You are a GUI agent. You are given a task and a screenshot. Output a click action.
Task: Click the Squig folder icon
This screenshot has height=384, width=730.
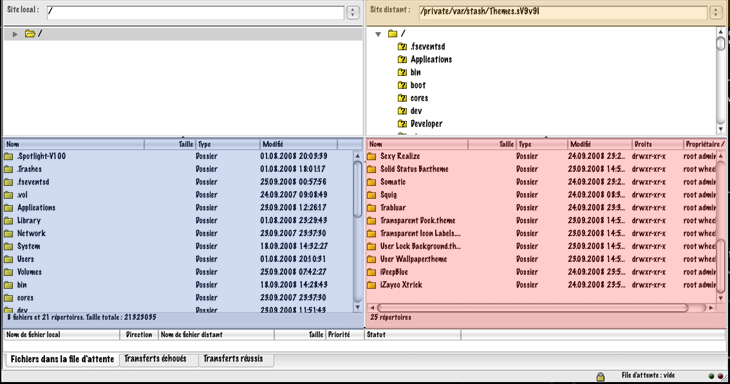372,195
